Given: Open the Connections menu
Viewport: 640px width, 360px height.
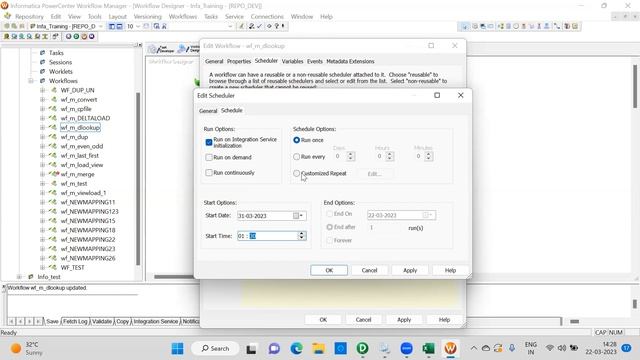Looking at the screenshot, I should click(x=267, y=16).
